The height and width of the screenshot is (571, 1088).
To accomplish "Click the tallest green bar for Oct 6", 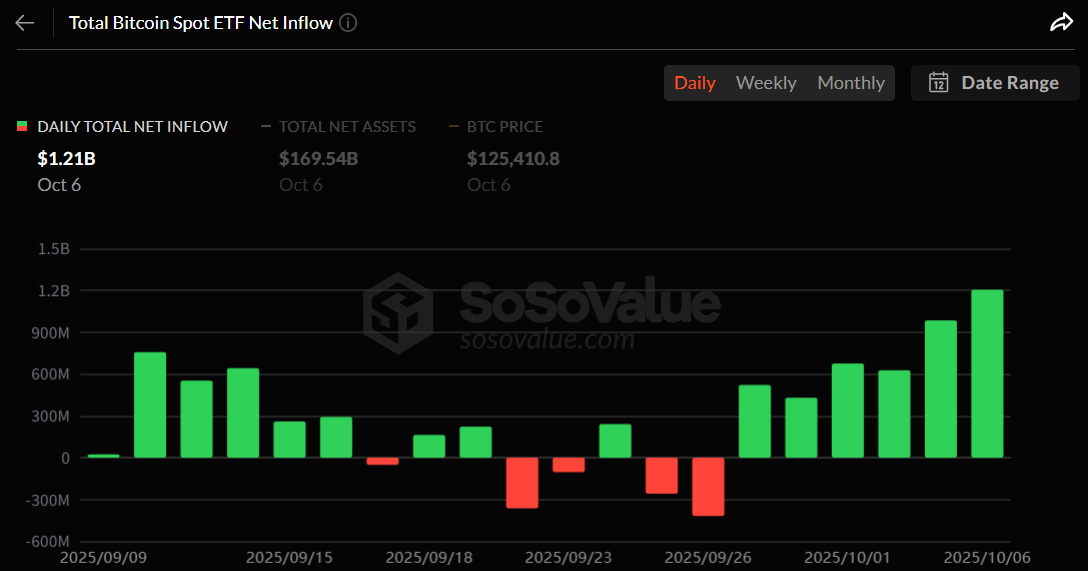I will tap(987, 373).
